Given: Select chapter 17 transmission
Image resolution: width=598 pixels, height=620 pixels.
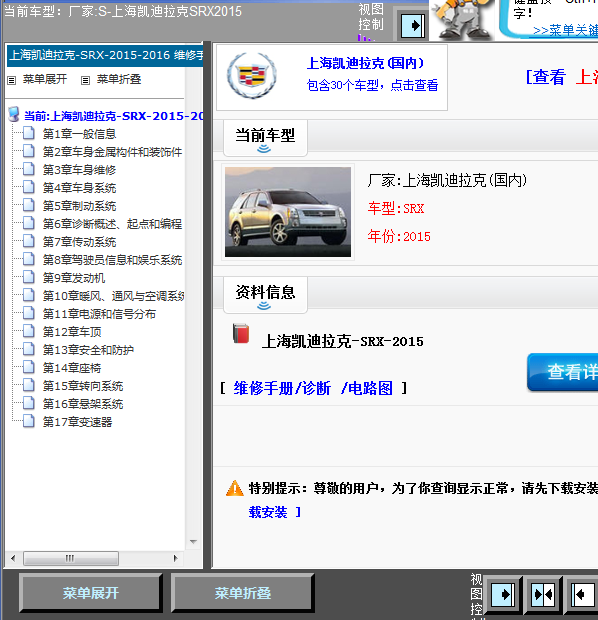Looking at the screenshot, I should 78,422.
